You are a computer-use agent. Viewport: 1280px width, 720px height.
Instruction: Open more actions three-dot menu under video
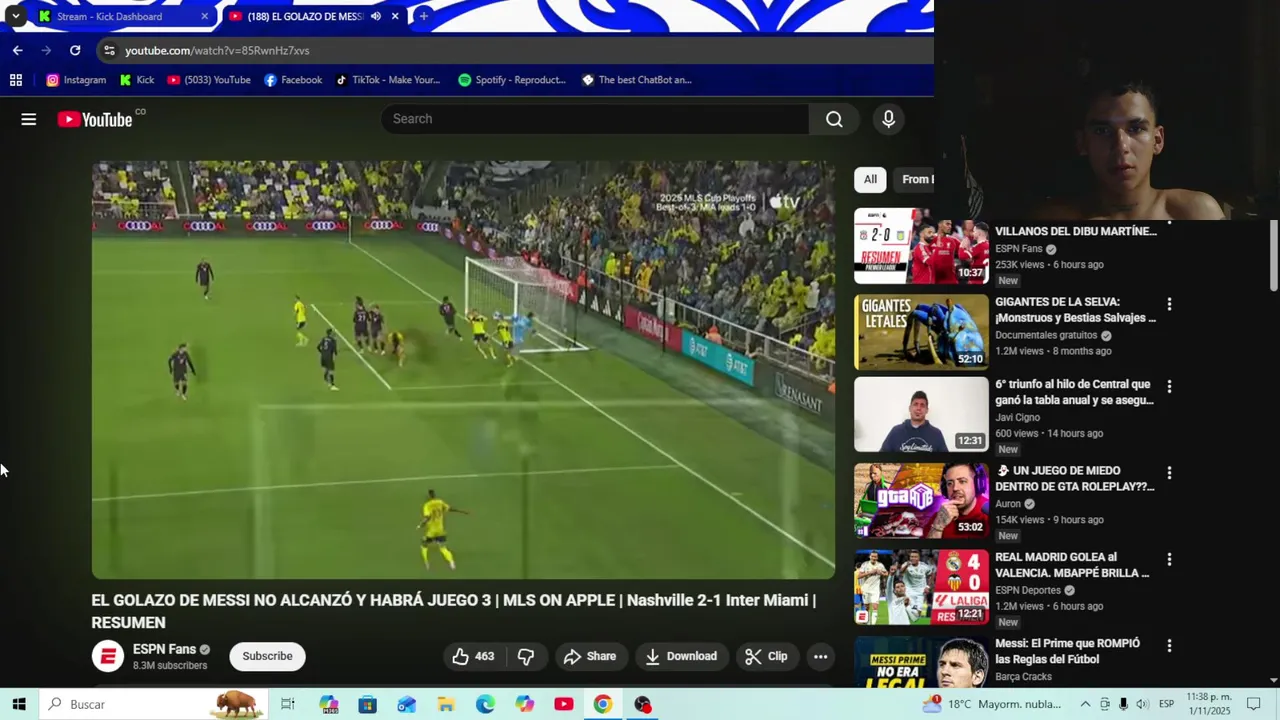820,656
